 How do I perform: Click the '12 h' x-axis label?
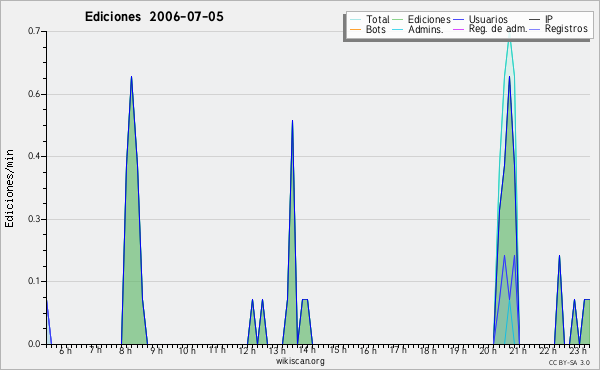coord(247,351)
